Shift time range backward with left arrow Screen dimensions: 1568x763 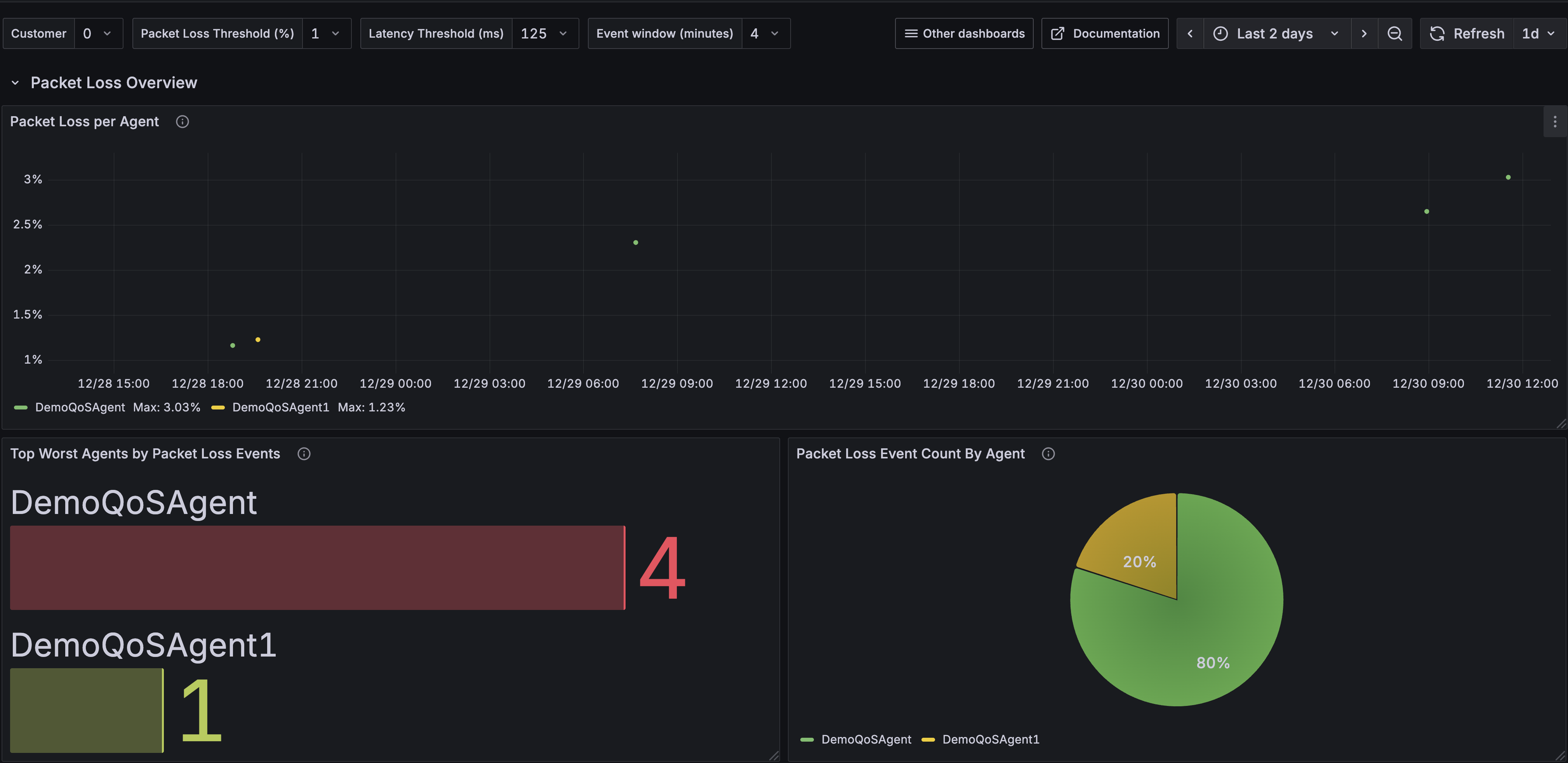coord(1190,33)
